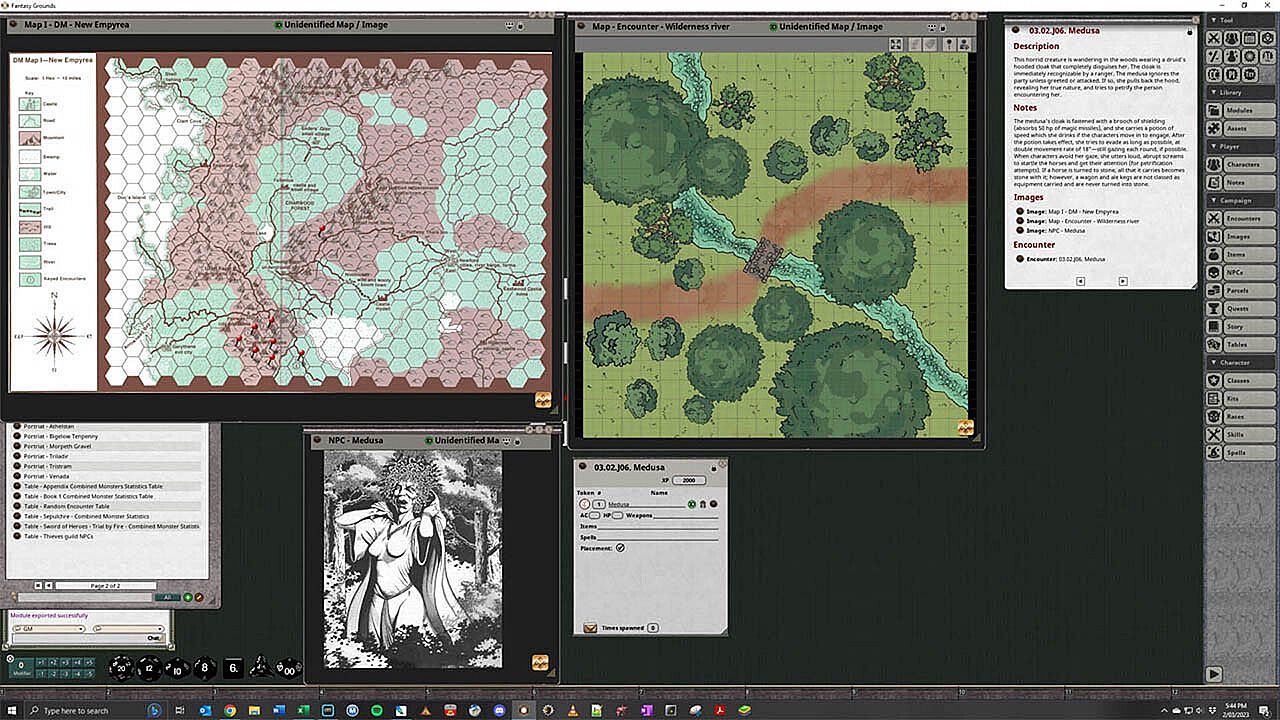The height and width of the screenshot is (720, 1280).
Task: Roll the d12 die
Action: click(149, 667)
